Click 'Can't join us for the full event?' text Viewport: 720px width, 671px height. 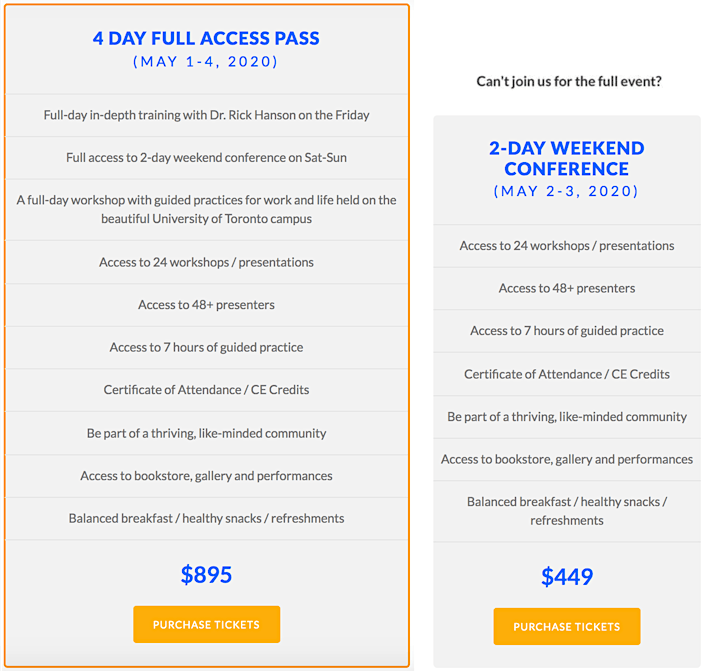point(569,81)
